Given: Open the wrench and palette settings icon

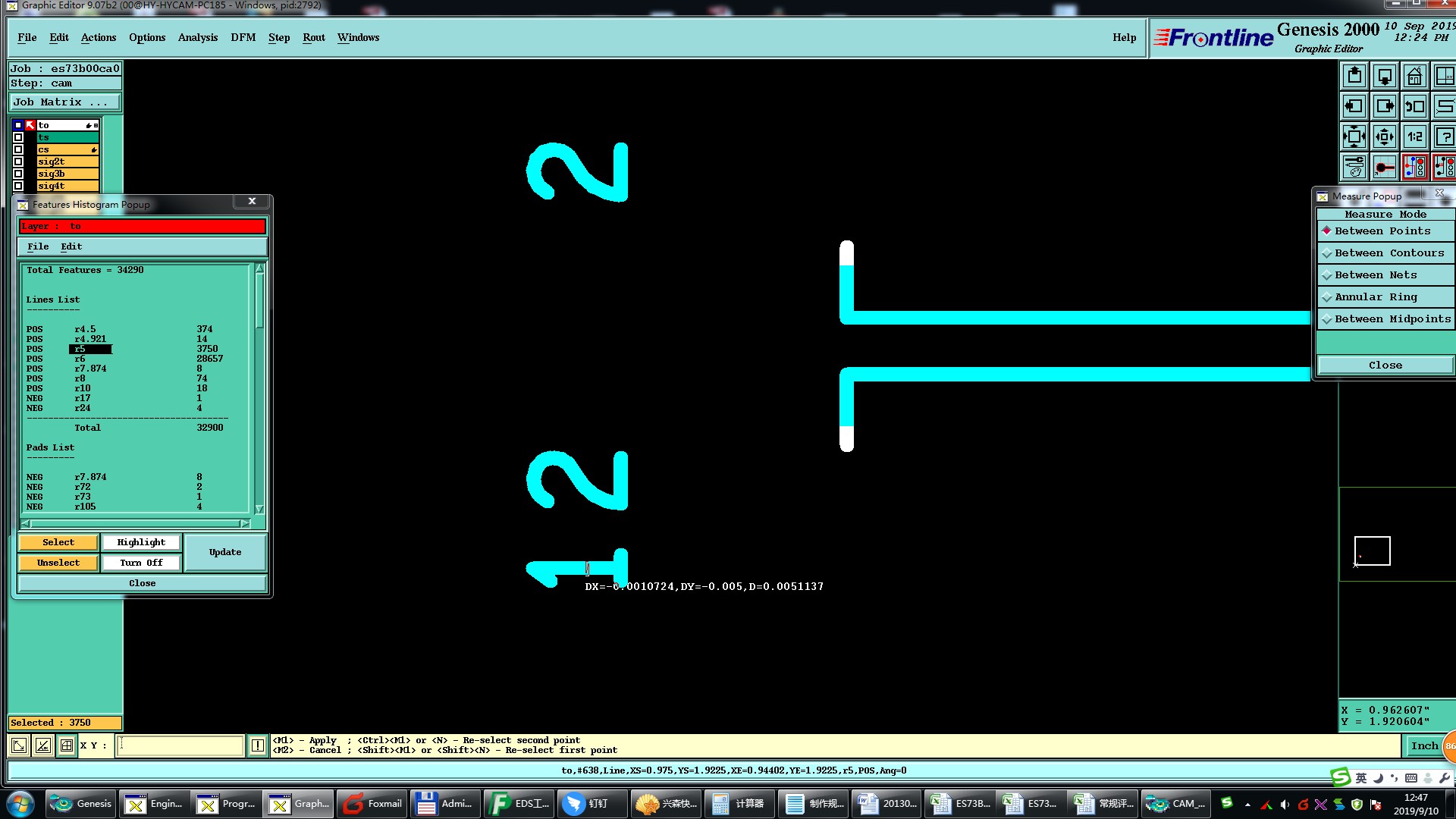Looking at the screenshot, I should click(x=1354, y=167).
